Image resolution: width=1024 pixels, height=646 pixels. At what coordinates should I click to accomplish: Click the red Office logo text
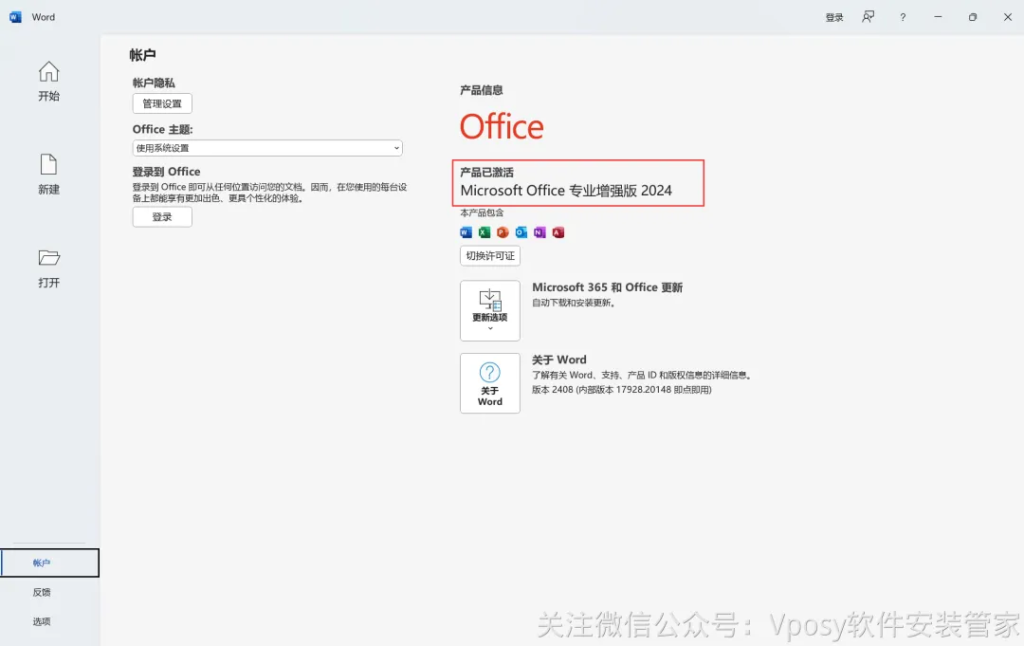pyautogui.click(x=502, y=127)
